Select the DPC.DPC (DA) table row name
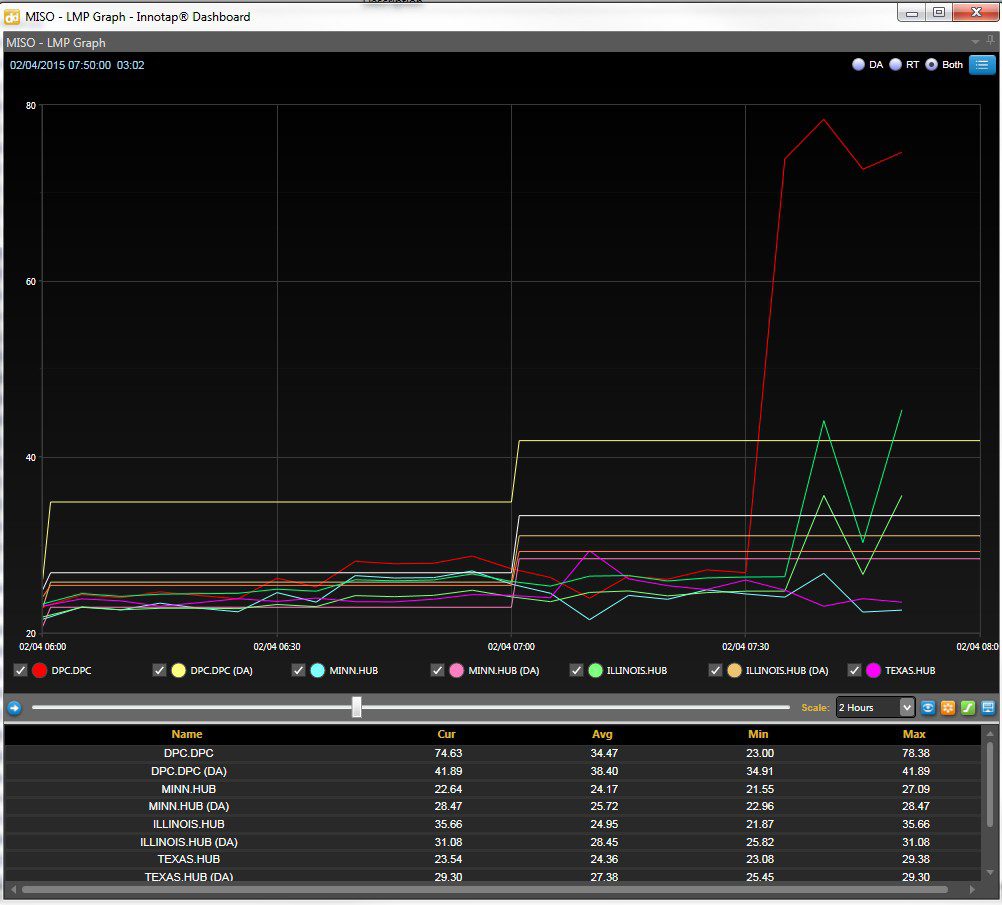 point(189,771)
